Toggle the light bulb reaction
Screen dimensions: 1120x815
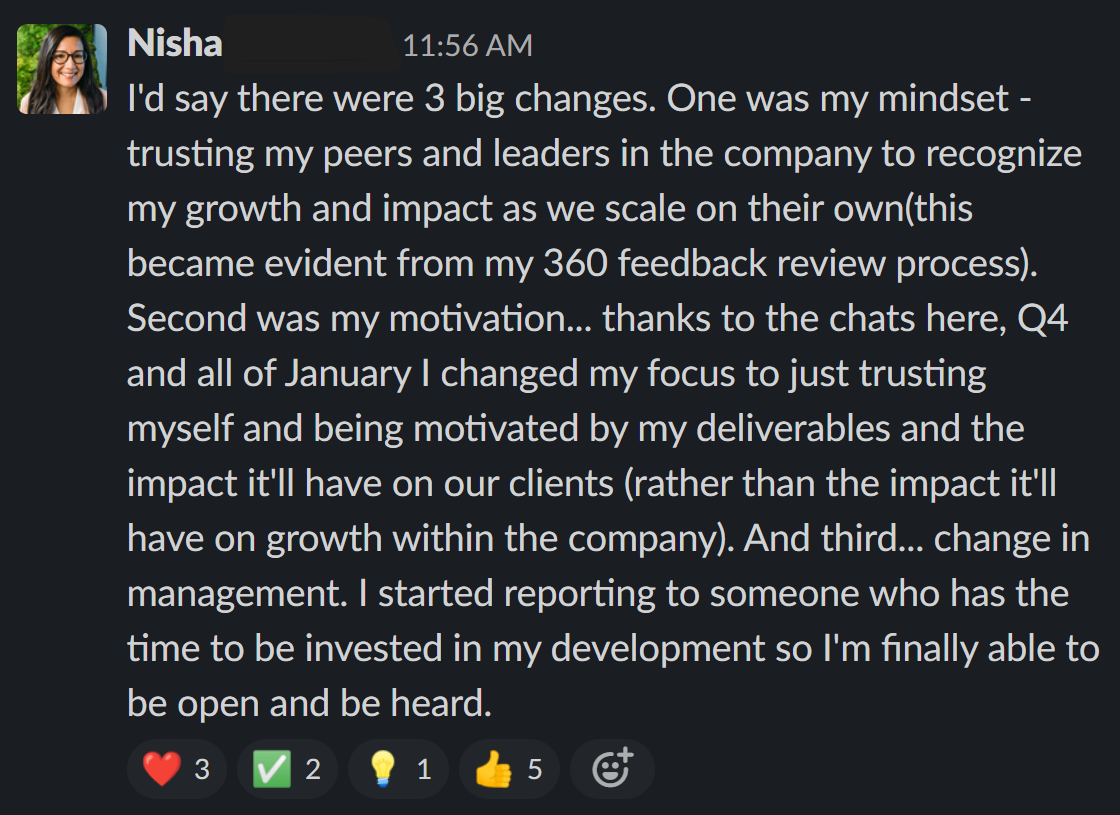pos(399,769)
